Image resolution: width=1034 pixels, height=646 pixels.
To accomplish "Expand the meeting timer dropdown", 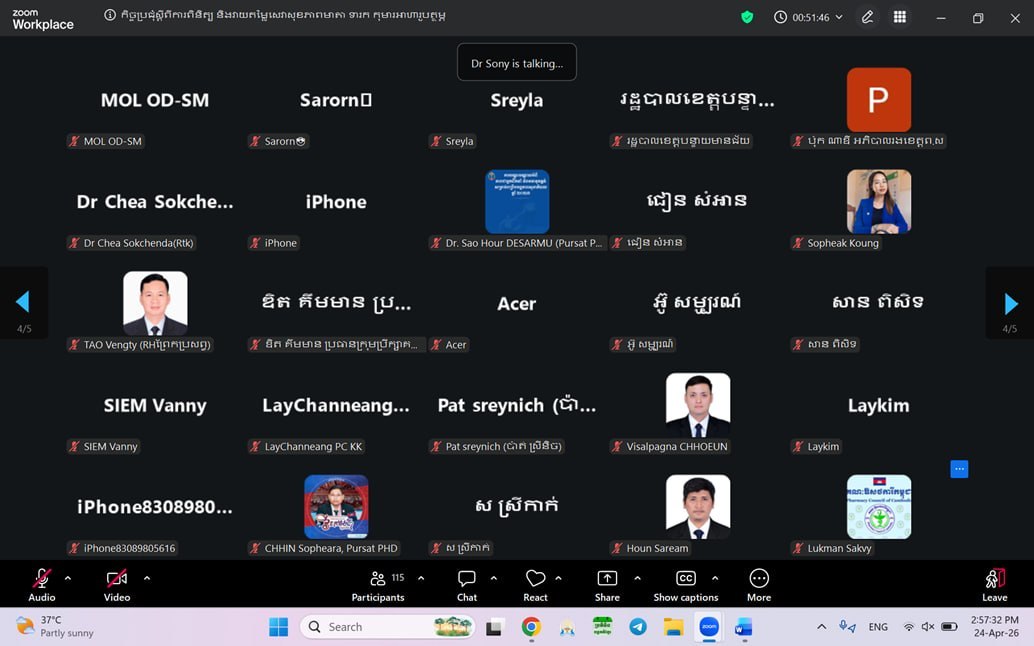I will coord(839,17).
